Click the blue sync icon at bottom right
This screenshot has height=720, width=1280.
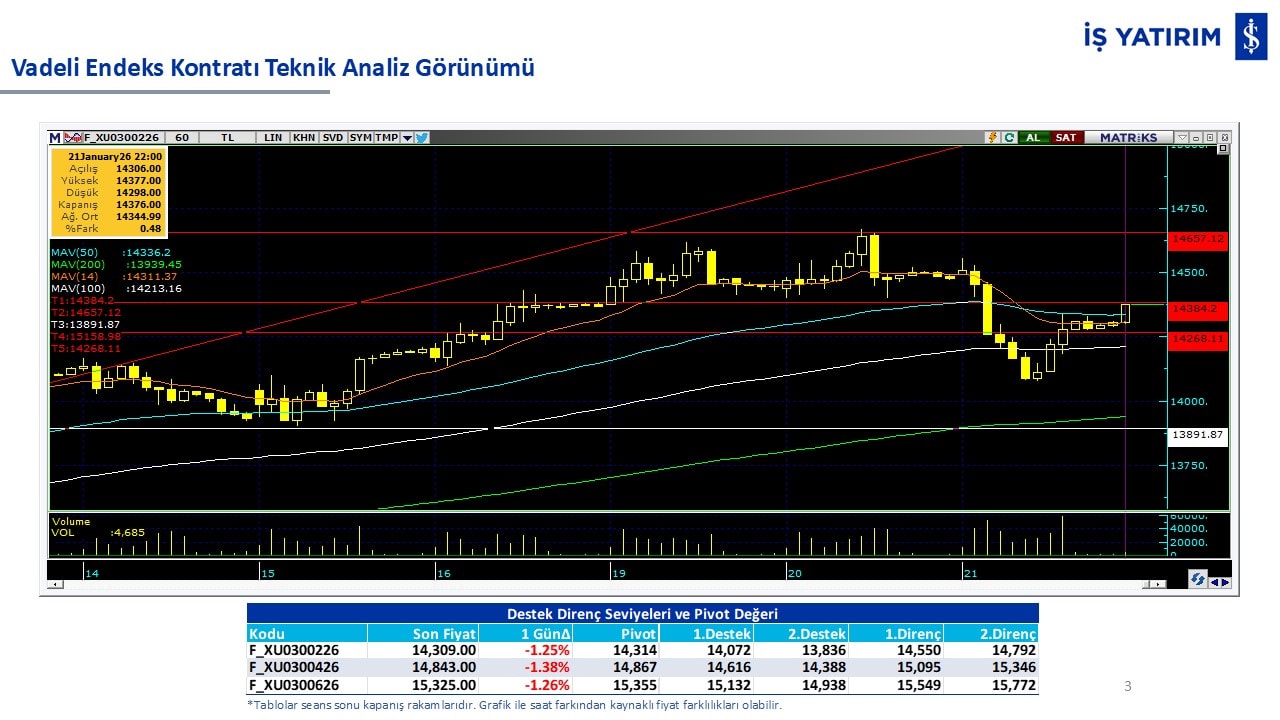1197,580
